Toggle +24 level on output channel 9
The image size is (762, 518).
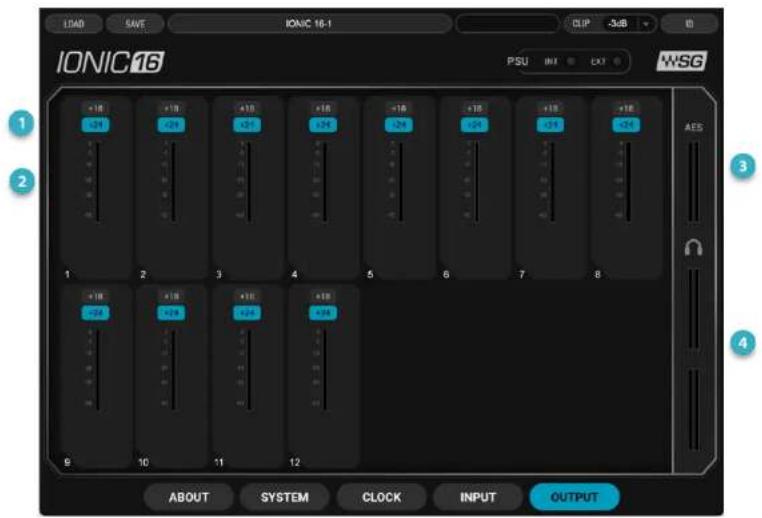click(96, 312)
